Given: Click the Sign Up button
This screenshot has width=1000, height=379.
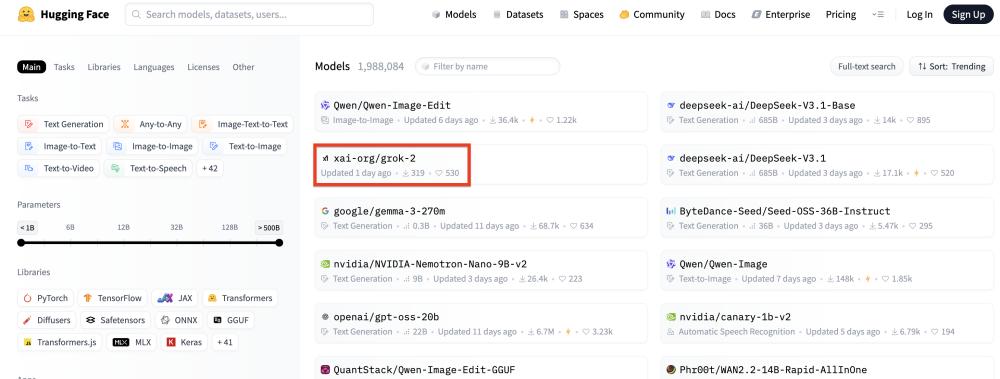Looking at the screenshot, I should (968, 14).
